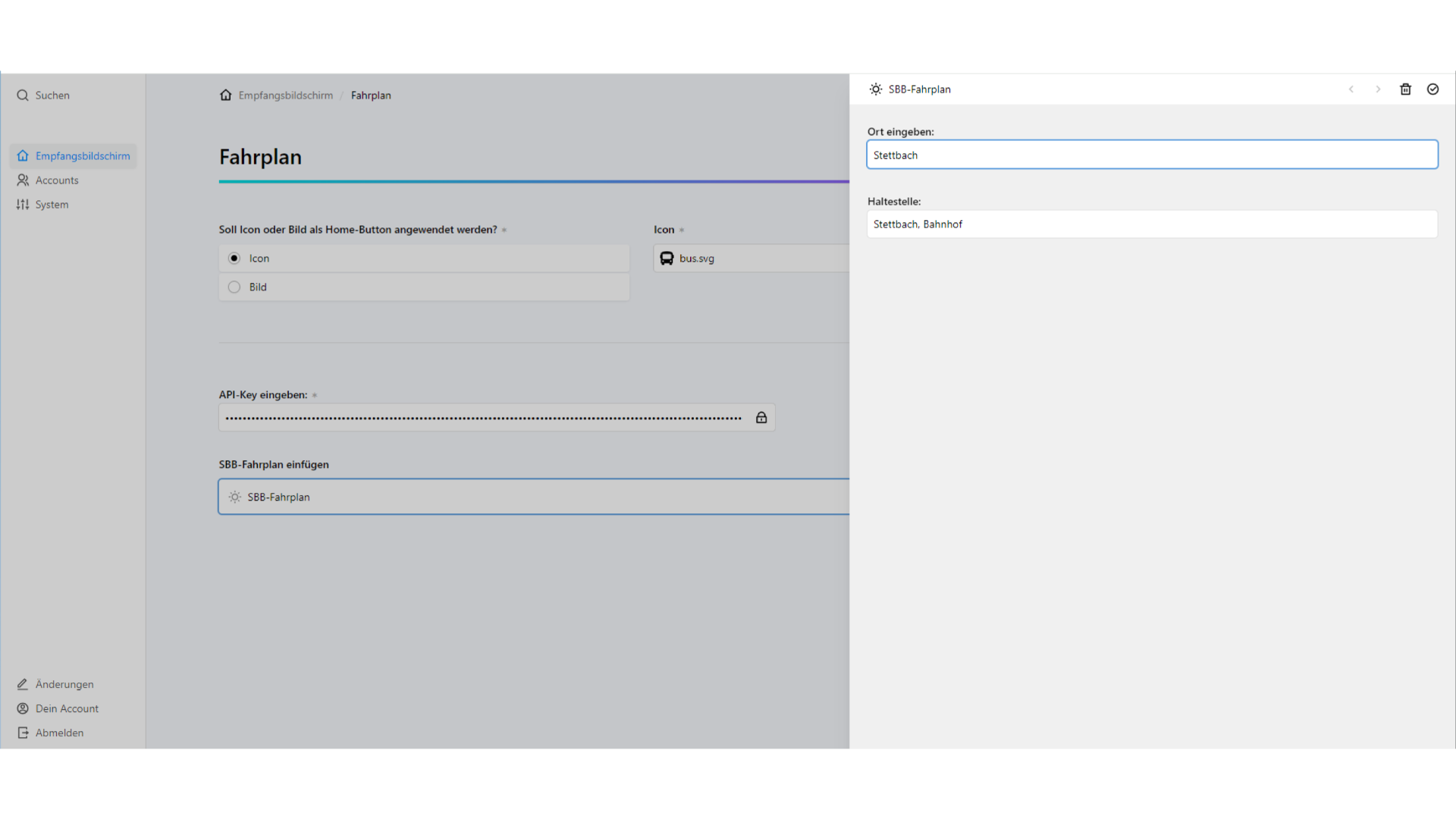
Task: Click the Empfangsbildschirm house icon in sidebar
Action: (x=23, y=156)
